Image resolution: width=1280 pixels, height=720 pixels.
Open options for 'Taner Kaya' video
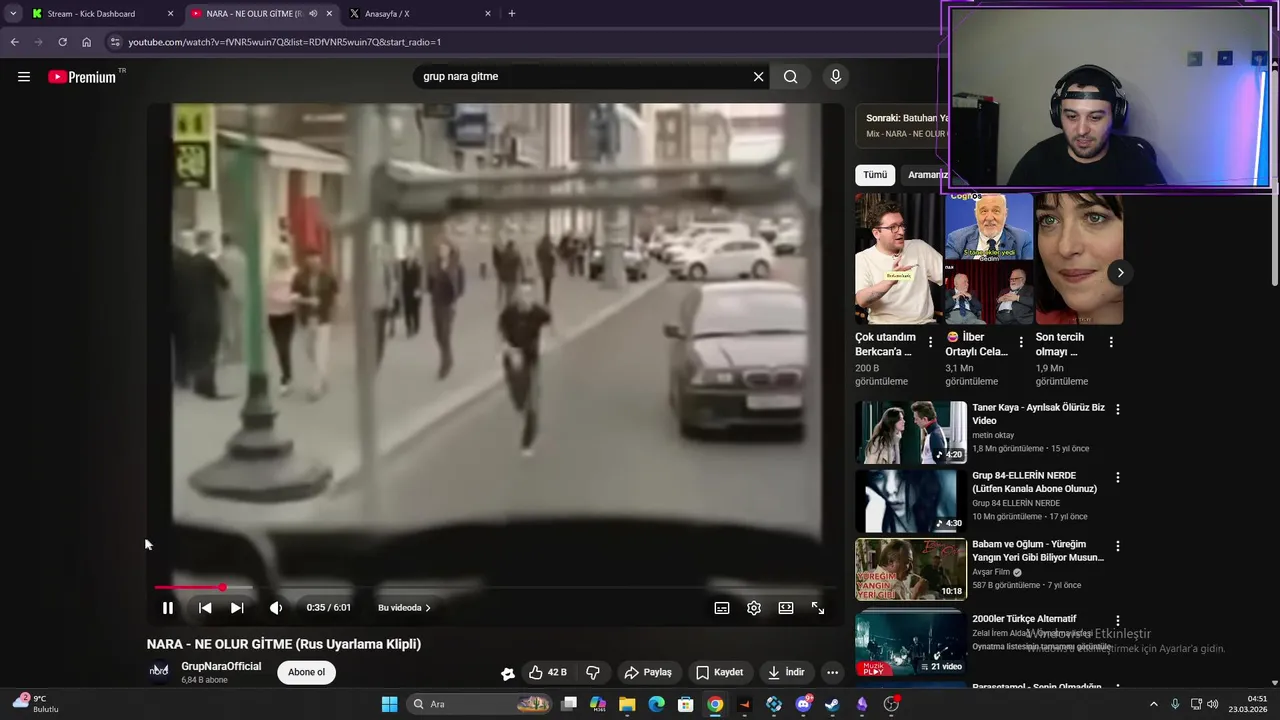[x=1118, y=409]
